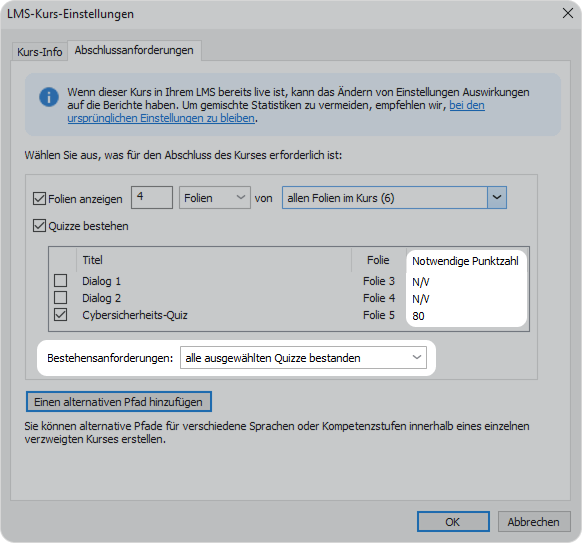Click the Notwendige Punktzahl column header
582x543 pixels.
[x=465, y=261]
